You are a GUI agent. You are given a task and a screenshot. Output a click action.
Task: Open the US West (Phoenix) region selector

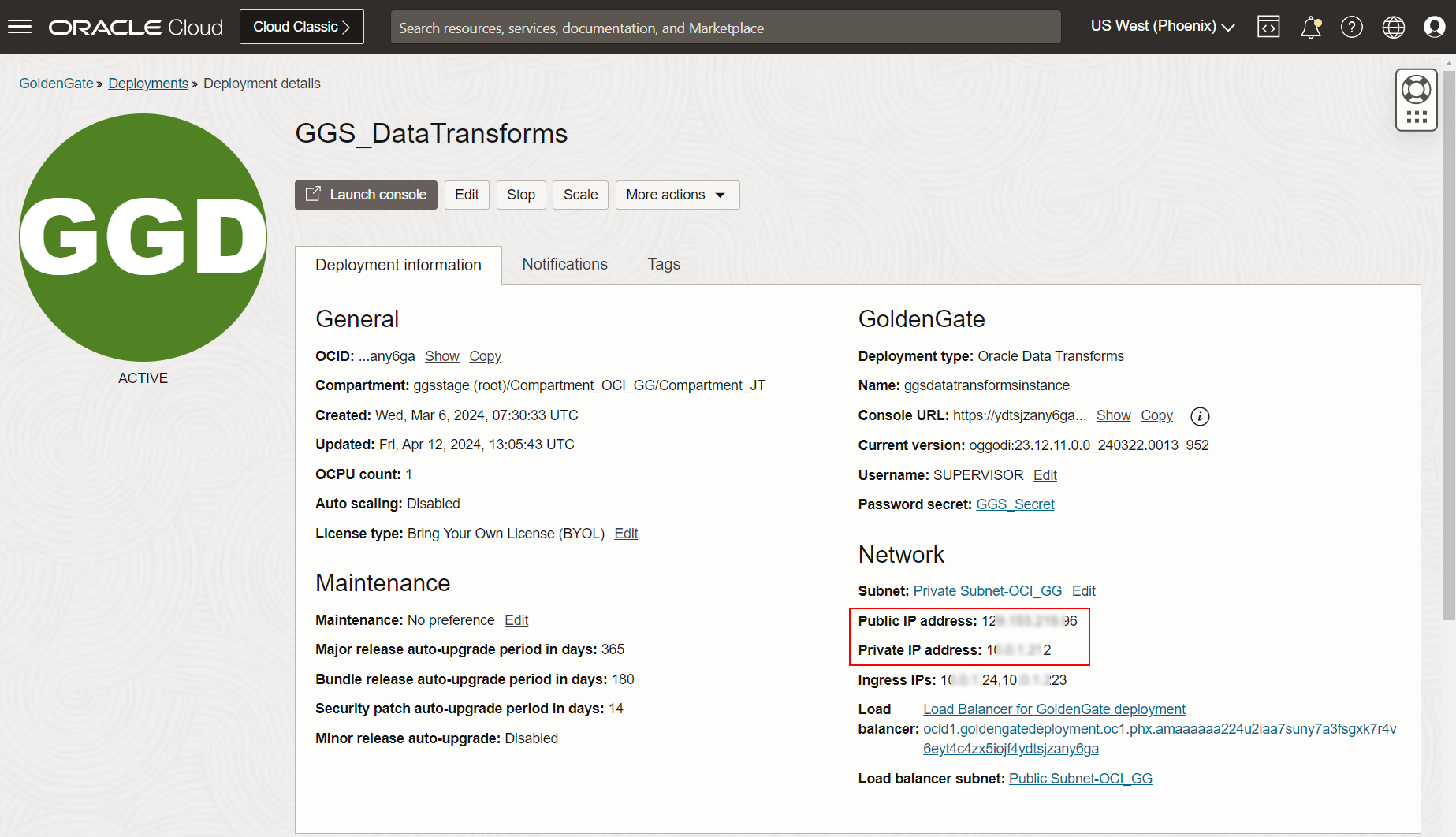1160,25
